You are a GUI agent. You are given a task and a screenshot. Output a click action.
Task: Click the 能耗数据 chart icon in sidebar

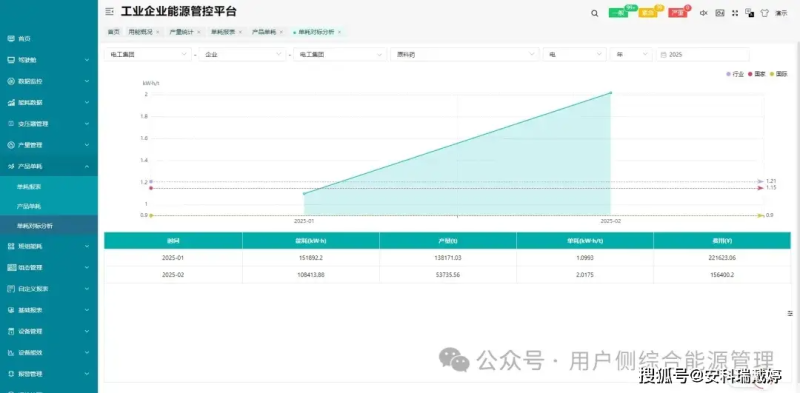[x=11, y=103]
